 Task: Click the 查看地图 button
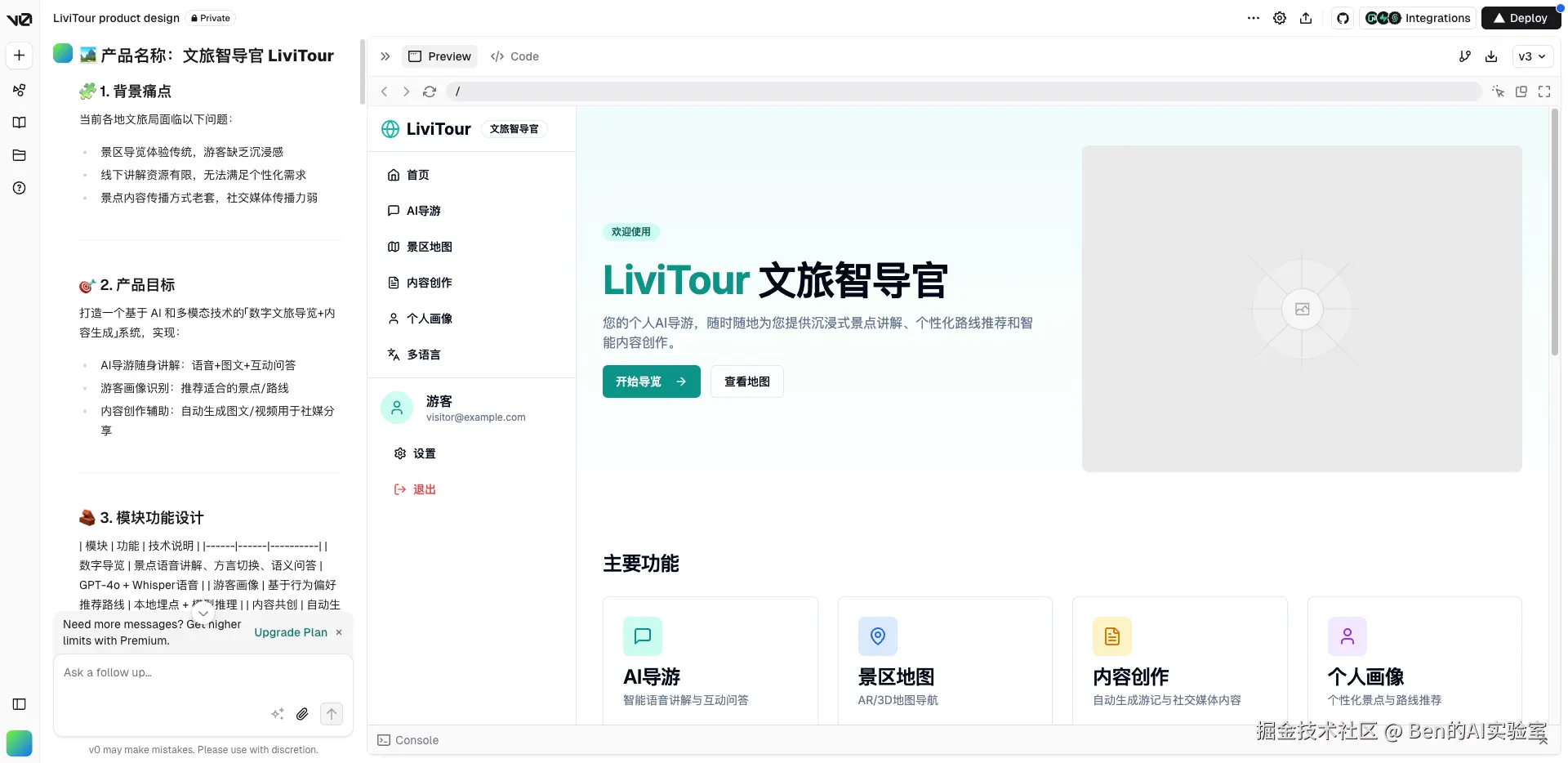point(747,381)
